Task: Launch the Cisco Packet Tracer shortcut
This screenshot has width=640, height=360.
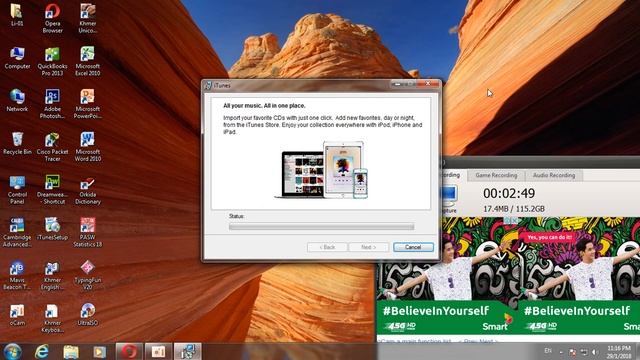Action: (52, 147)
